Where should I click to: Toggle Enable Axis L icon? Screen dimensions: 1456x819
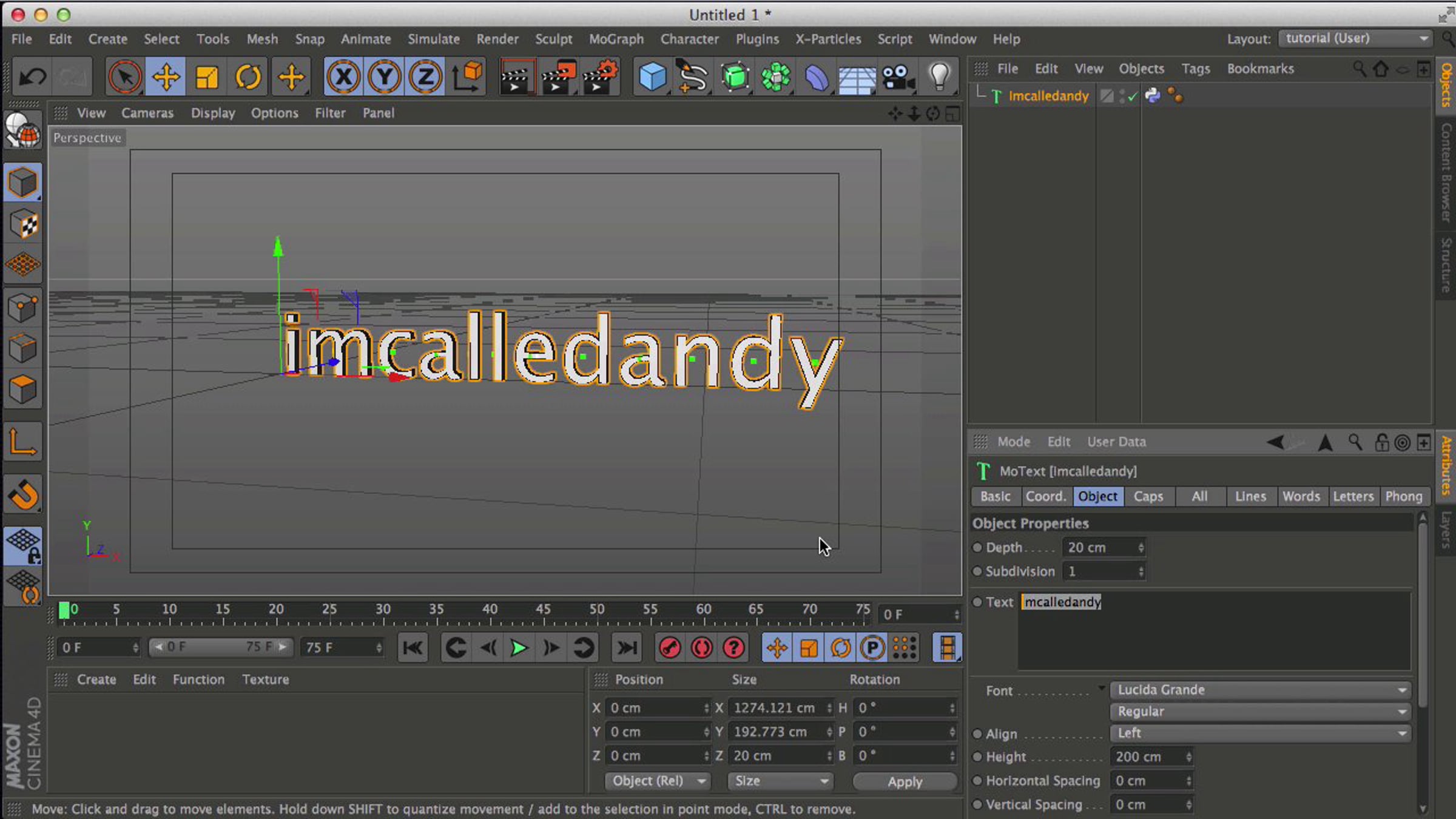click(x=23, y=442)
